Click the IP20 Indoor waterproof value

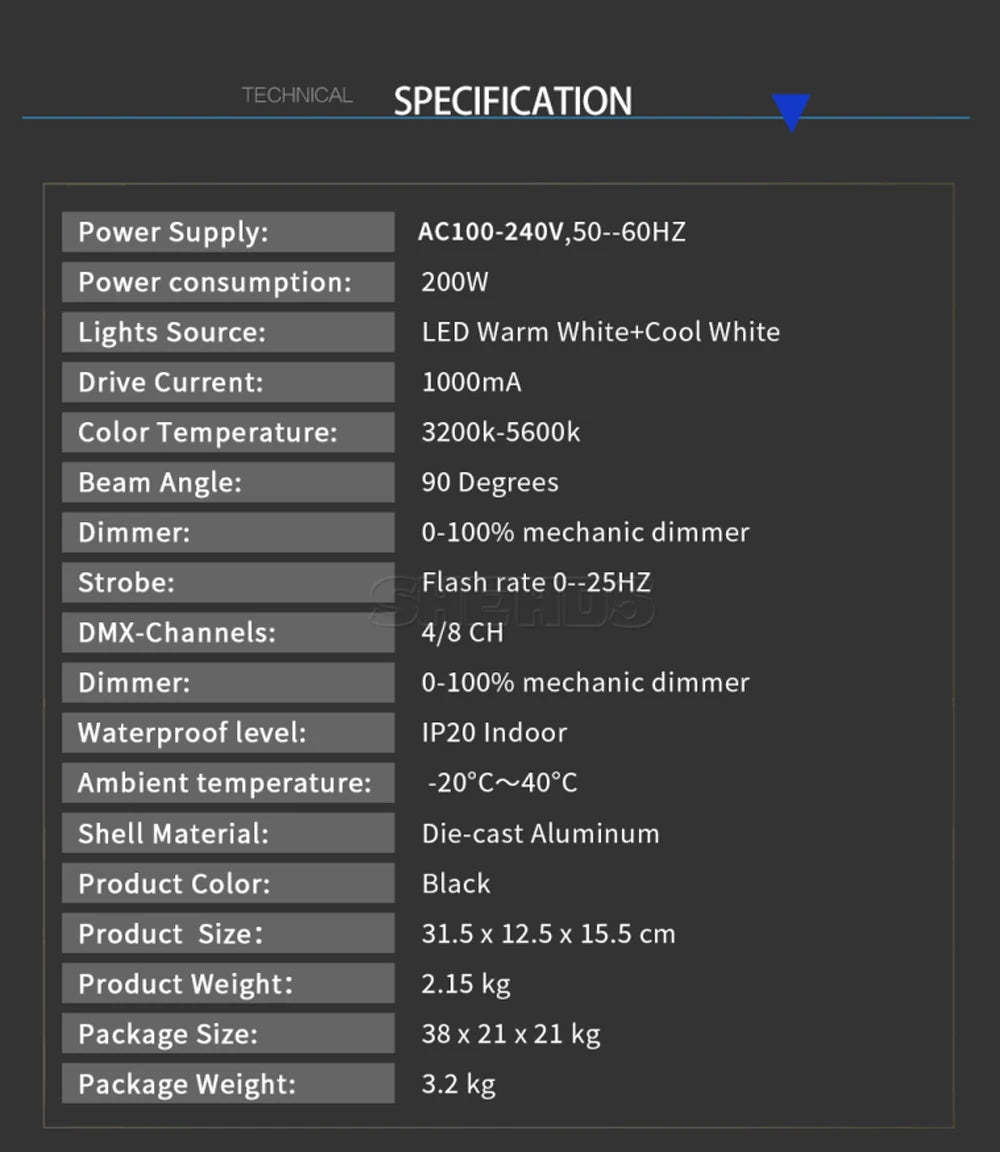point(494,732)
